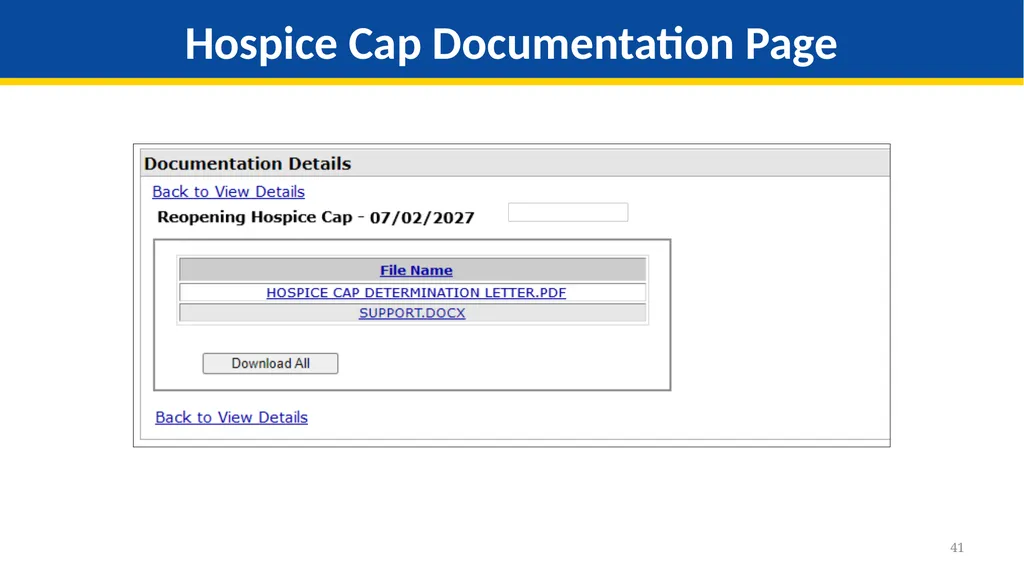The height and width of the screenshot is (575, 1024).
Task: Open the bottom Back to View Details link
Action: 231,417
